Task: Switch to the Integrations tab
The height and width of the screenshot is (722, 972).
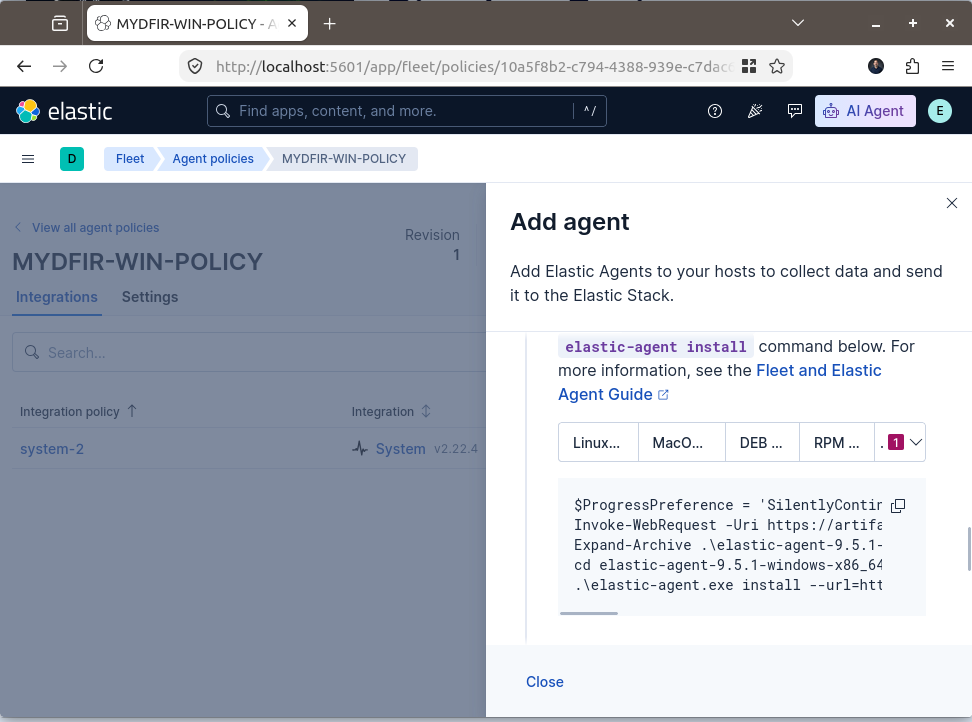Action: [x=56, y=297]
